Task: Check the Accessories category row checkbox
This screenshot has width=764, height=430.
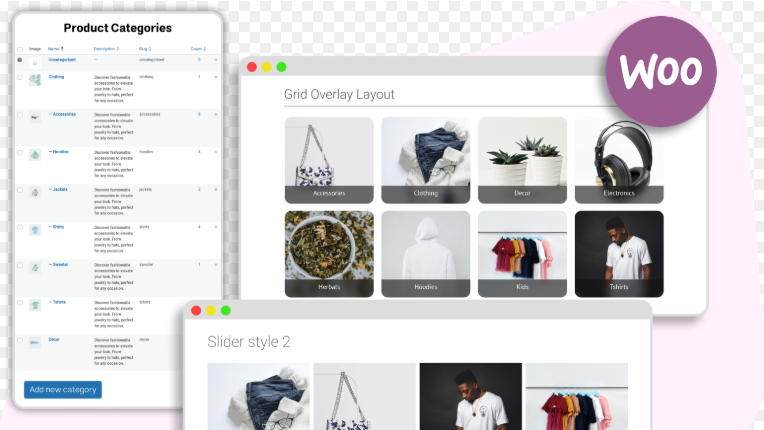Action: (20, 115)
